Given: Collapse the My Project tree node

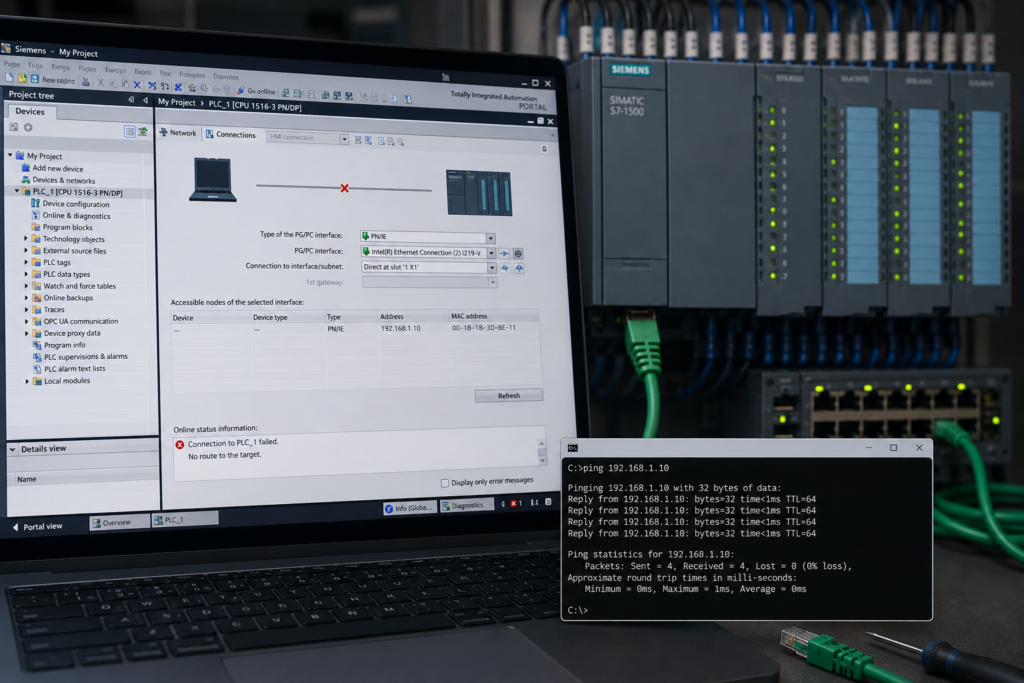Looking at the screenshot, I should pos(10,155).
